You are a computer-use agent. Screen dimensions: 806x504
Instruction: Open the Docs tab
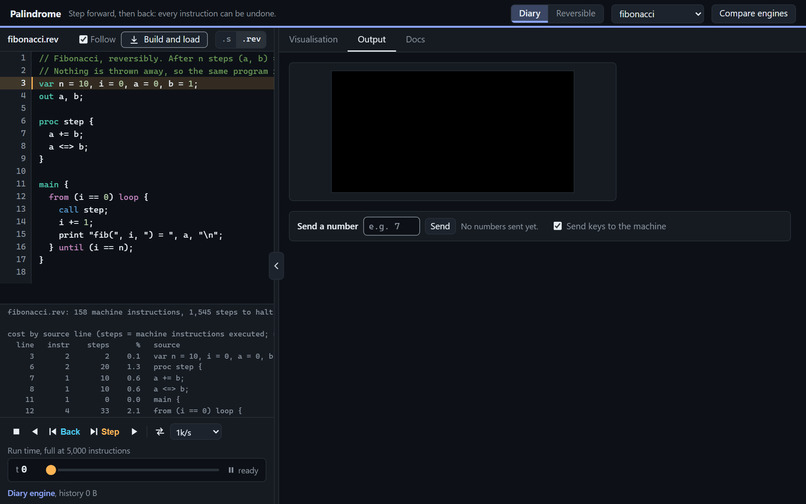pyautogui.click(x=415, y=39)
